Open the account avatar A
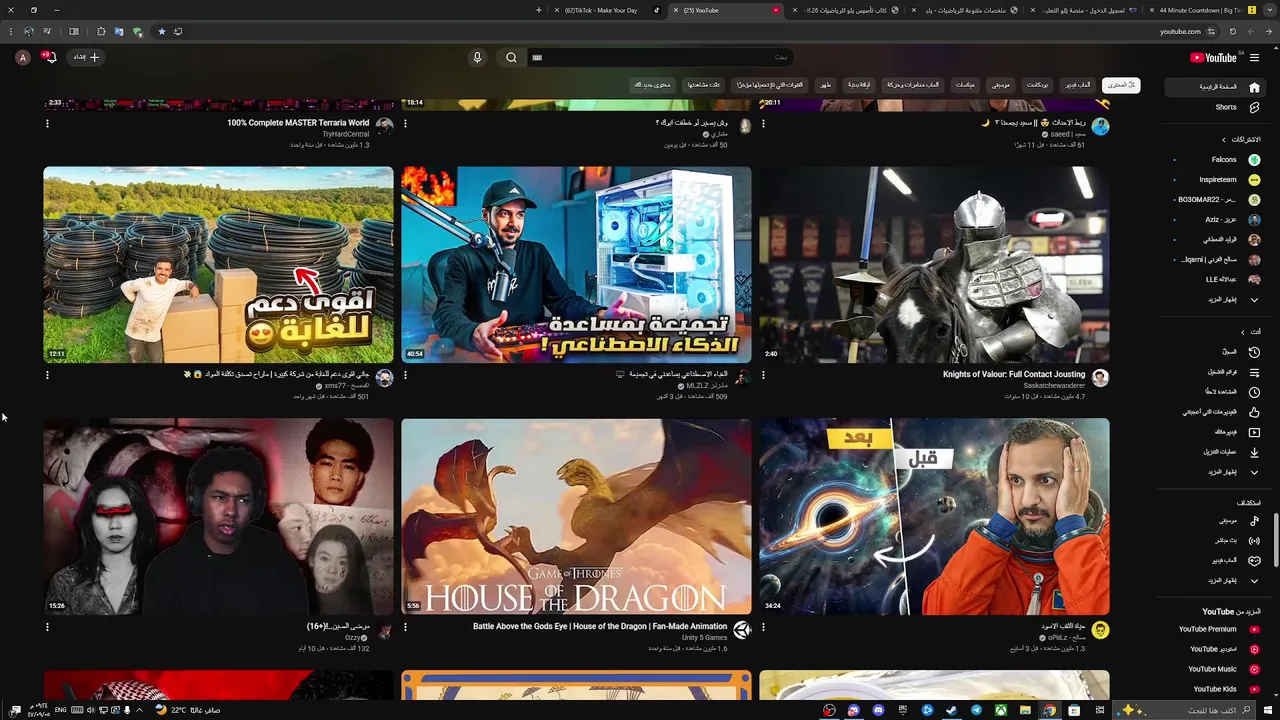 pos(22,58)
